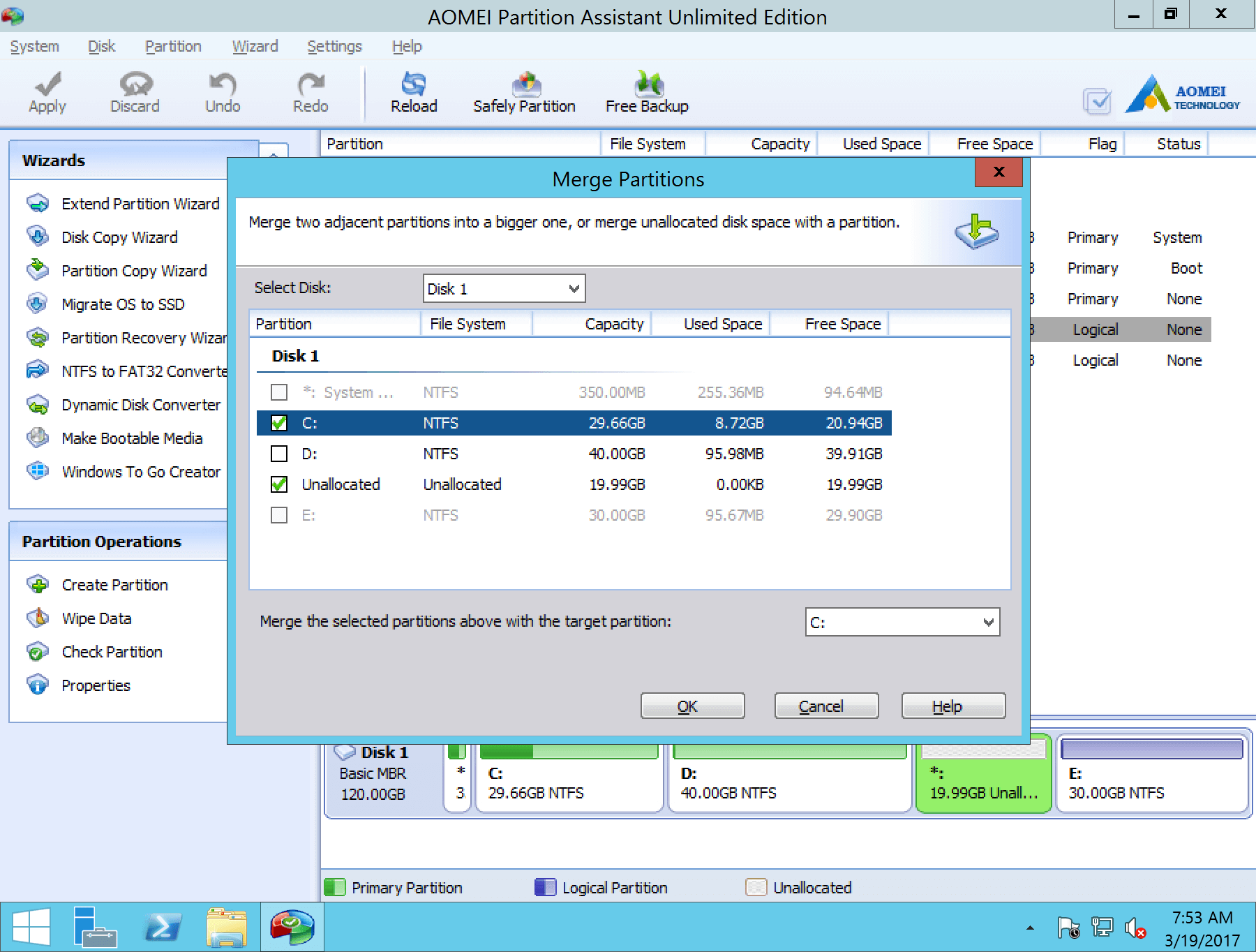Start the Extend Partition Wizard
The height and width of the screenshot is (952, 1256).
(x=123, y=204)
